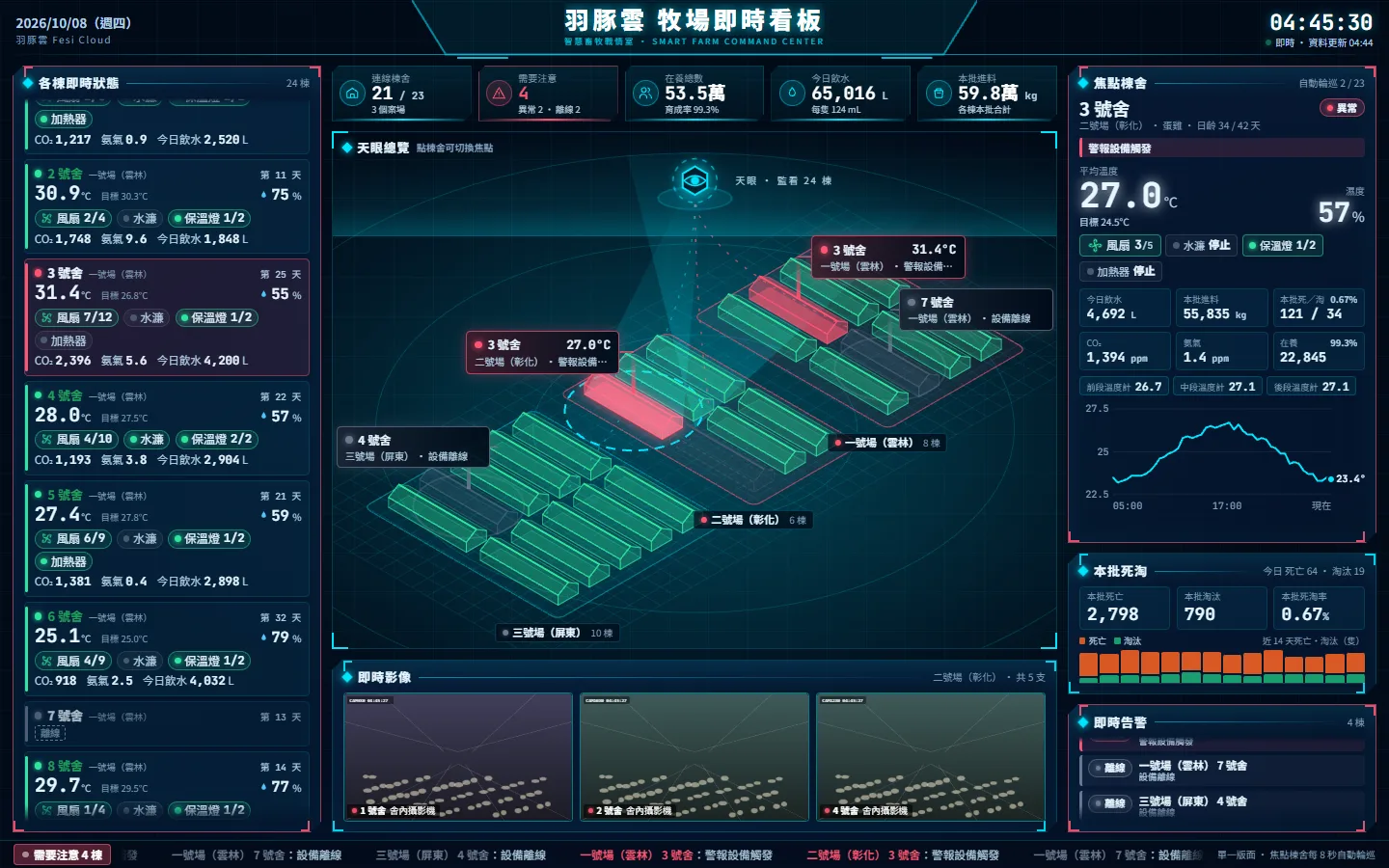Click the feed bucket icon in 本批進料 card
This screenshot has width=1389, height=868.
(939, 94)
